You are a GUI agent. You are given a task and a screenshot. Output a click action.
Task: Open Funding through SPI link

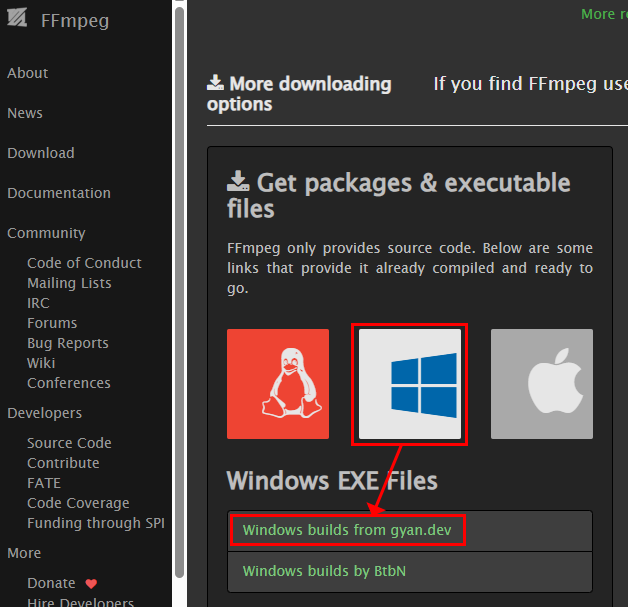point(96,523)
